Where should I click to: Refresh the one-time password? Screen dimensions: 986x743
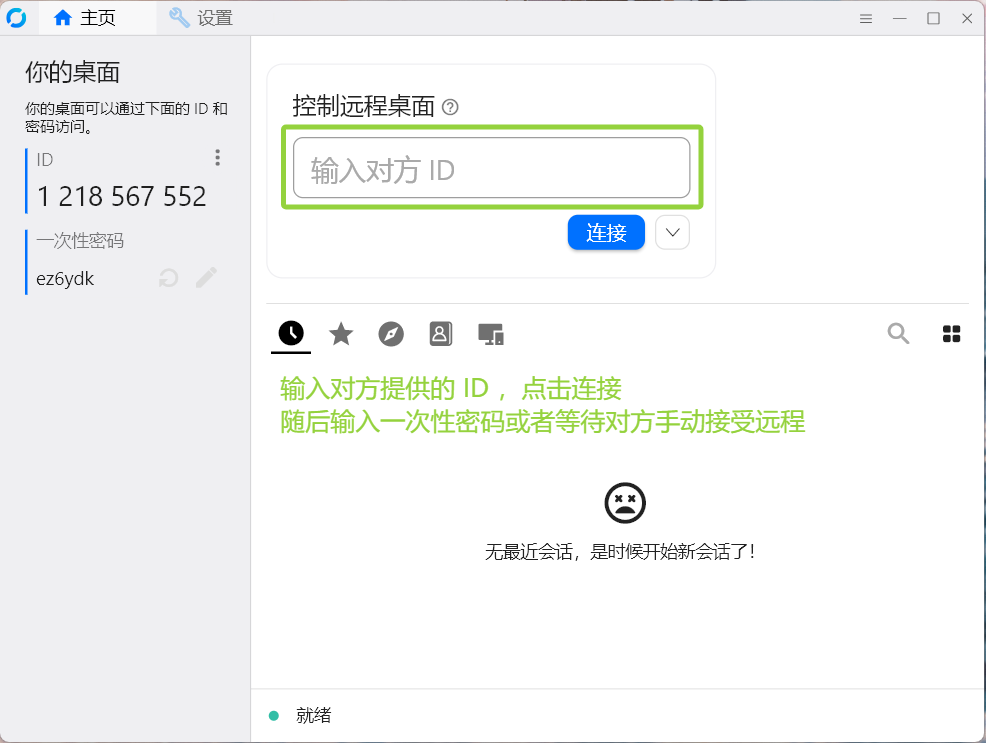pyautogui.click(x=169, y=278)
